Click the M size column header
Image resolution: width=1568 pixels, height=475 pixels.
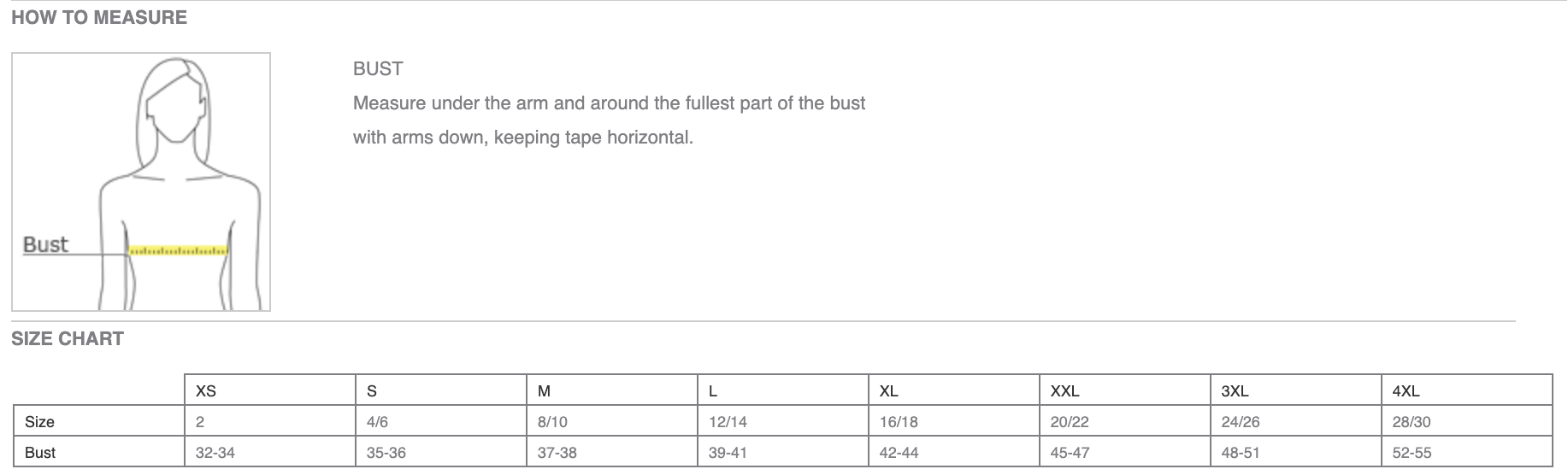pos(545,391)
